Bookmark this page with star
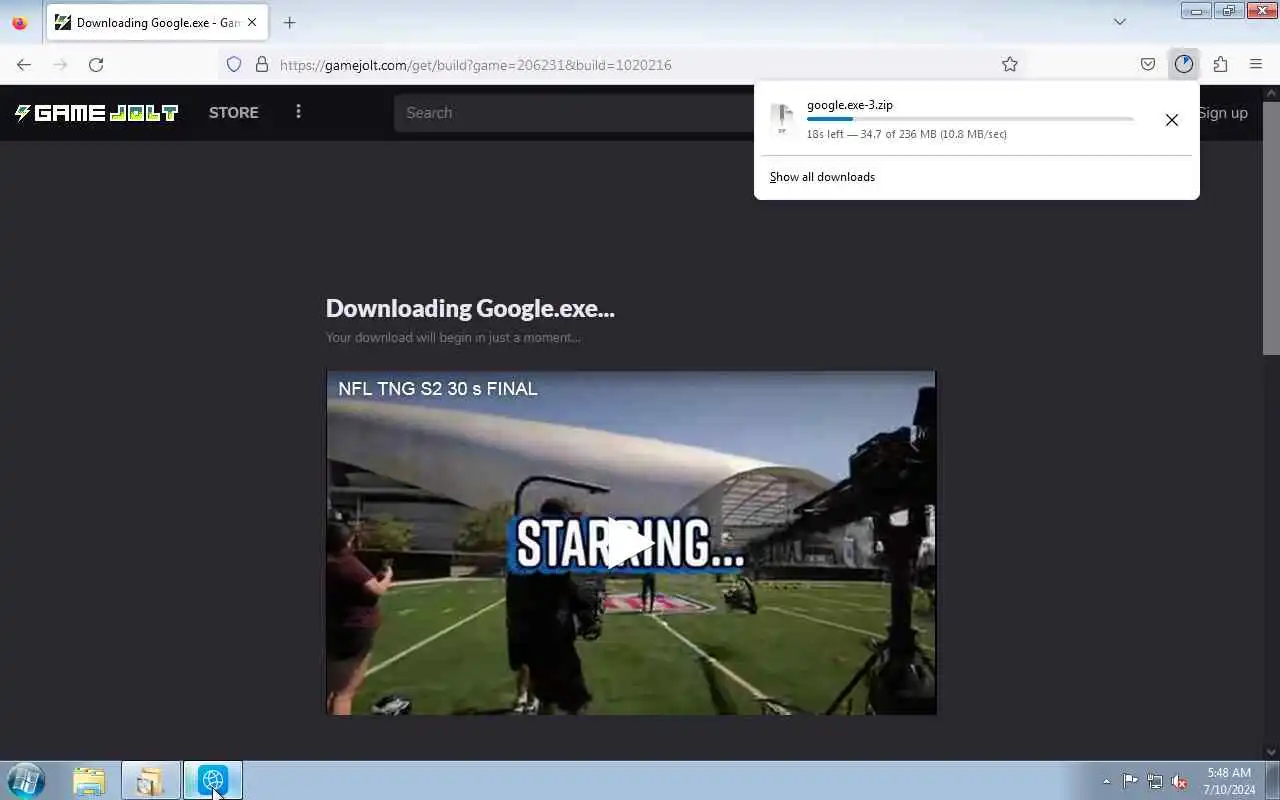 pyautogui.click(x=1010, y=64)
